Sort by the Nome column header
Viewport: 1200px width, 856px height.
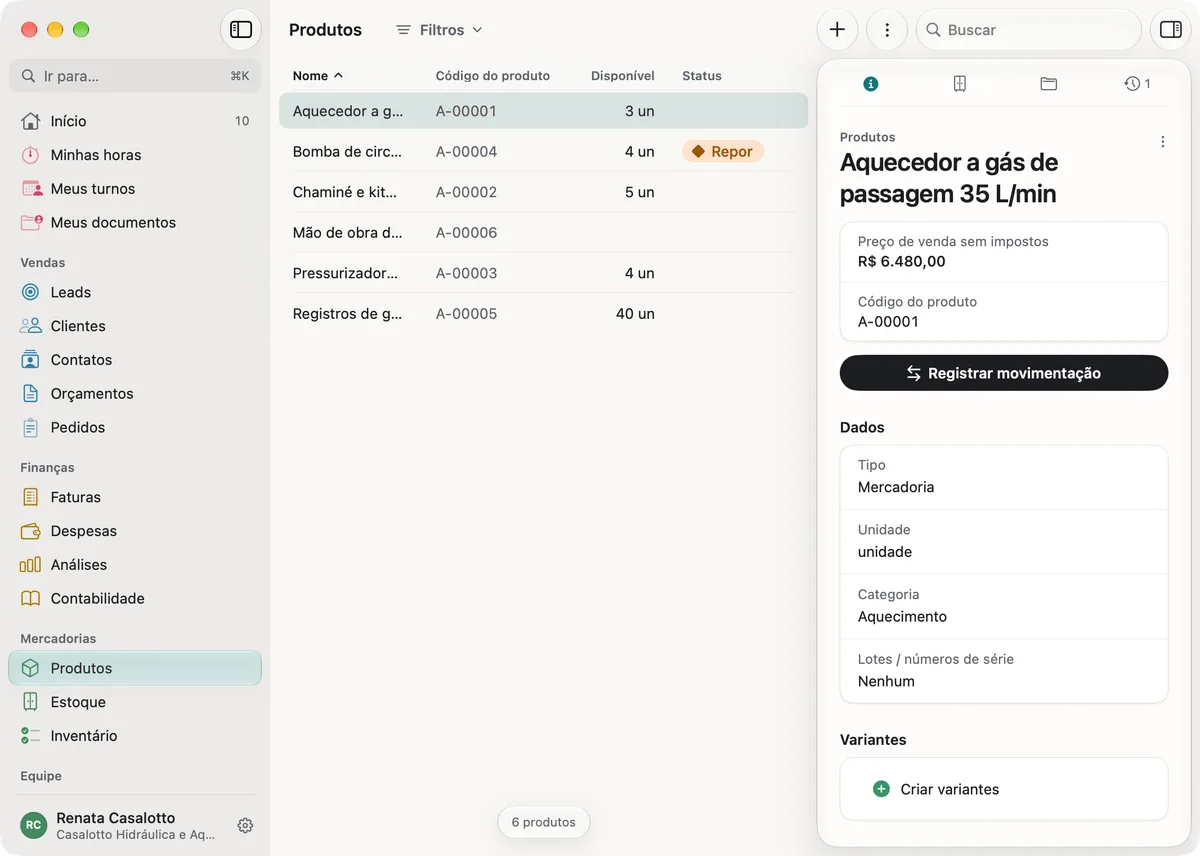click(x=317, y=76)
